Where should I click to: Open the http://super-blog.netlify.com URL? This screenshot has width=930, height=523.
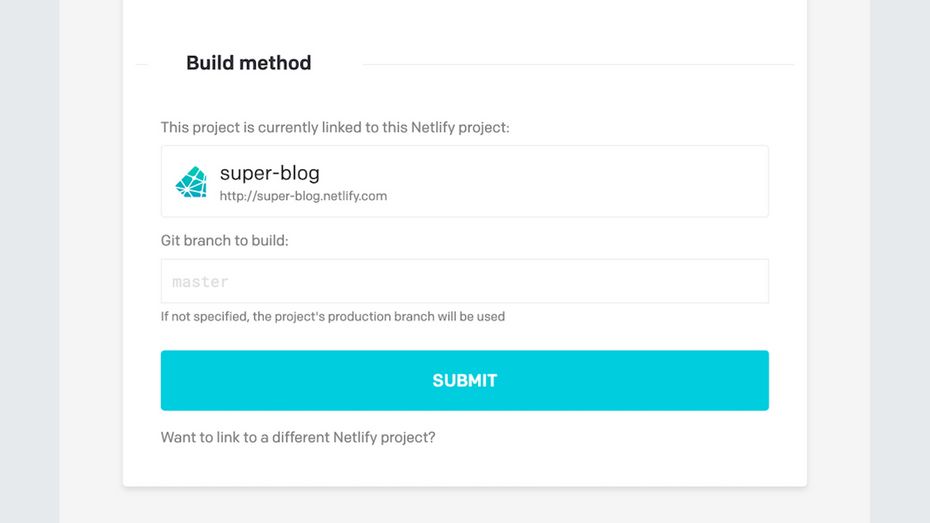point(303,196)
